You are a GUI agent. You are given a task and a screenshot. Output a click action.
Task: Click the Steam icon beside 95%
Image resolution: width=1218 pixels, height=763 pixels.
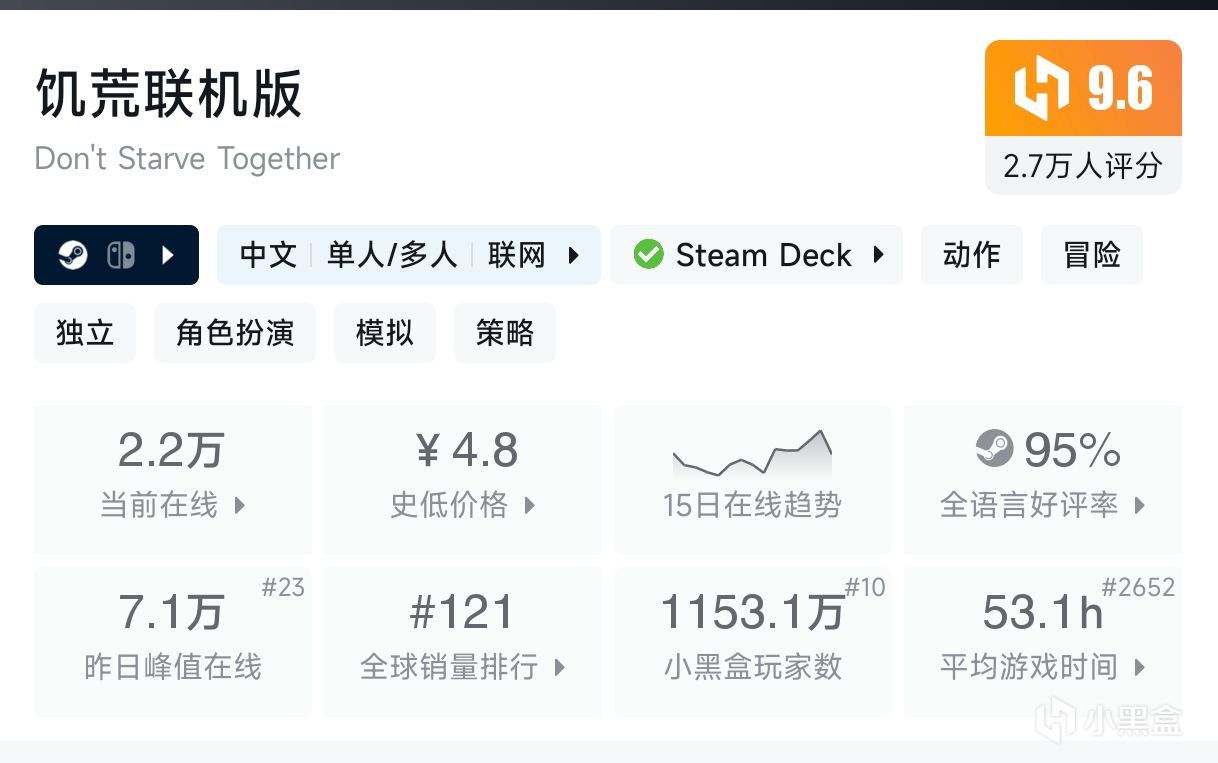click(x=994, y=450)
